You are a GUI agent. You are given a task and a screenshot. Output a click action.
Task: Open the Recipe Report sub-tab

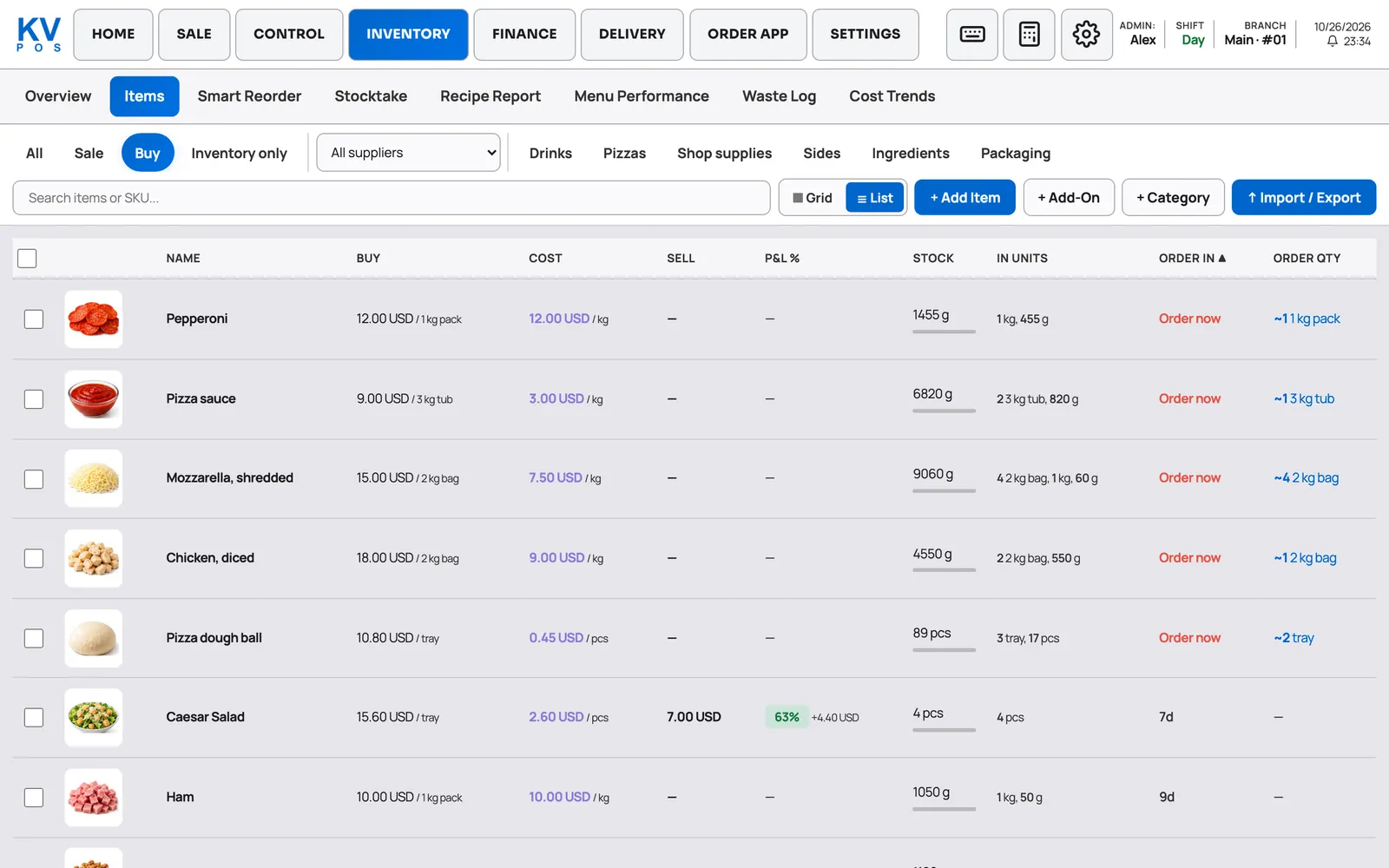pyautogui.click(x=490, y=96)
